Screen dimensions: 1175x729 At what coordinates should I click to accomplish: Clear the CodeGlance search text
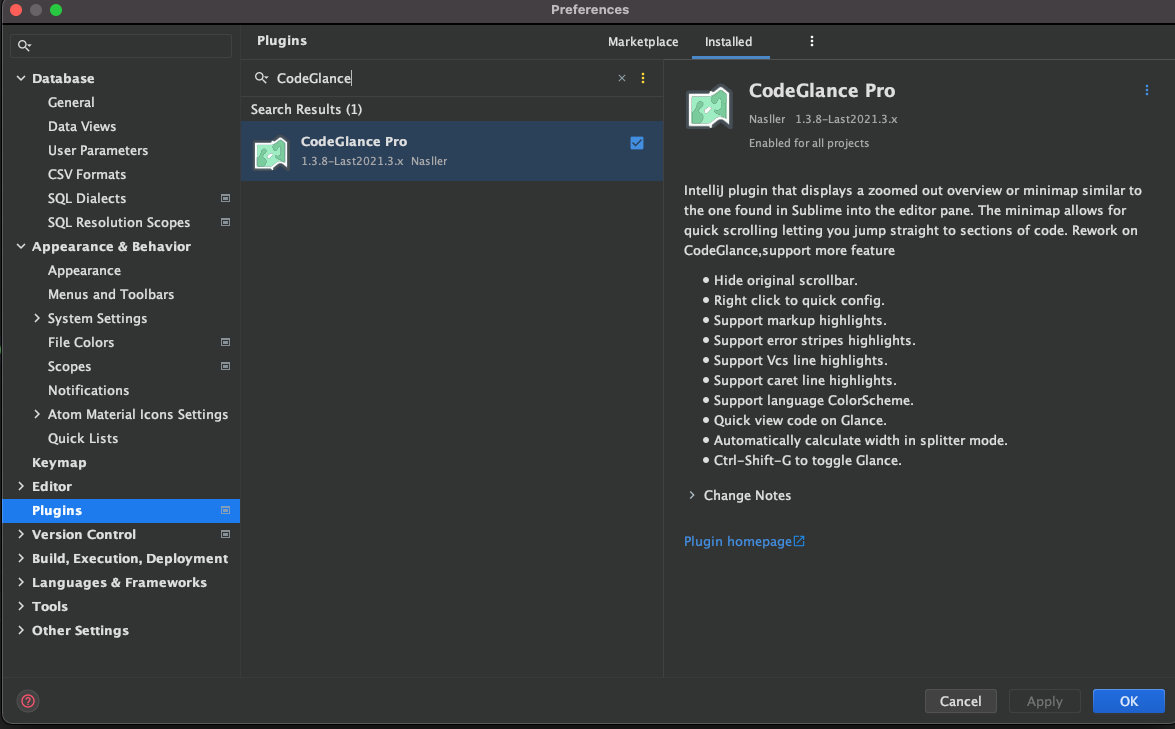click(x=621, y=78)
